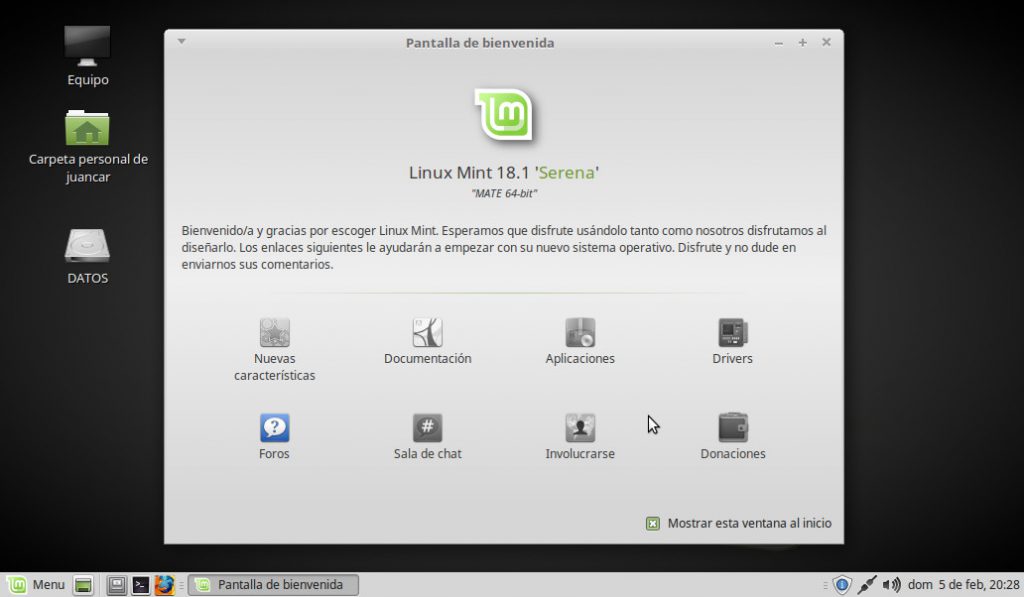Click the panel clock showing 20:28
This screenshot has width=1024, height=597.
point(963,585)
